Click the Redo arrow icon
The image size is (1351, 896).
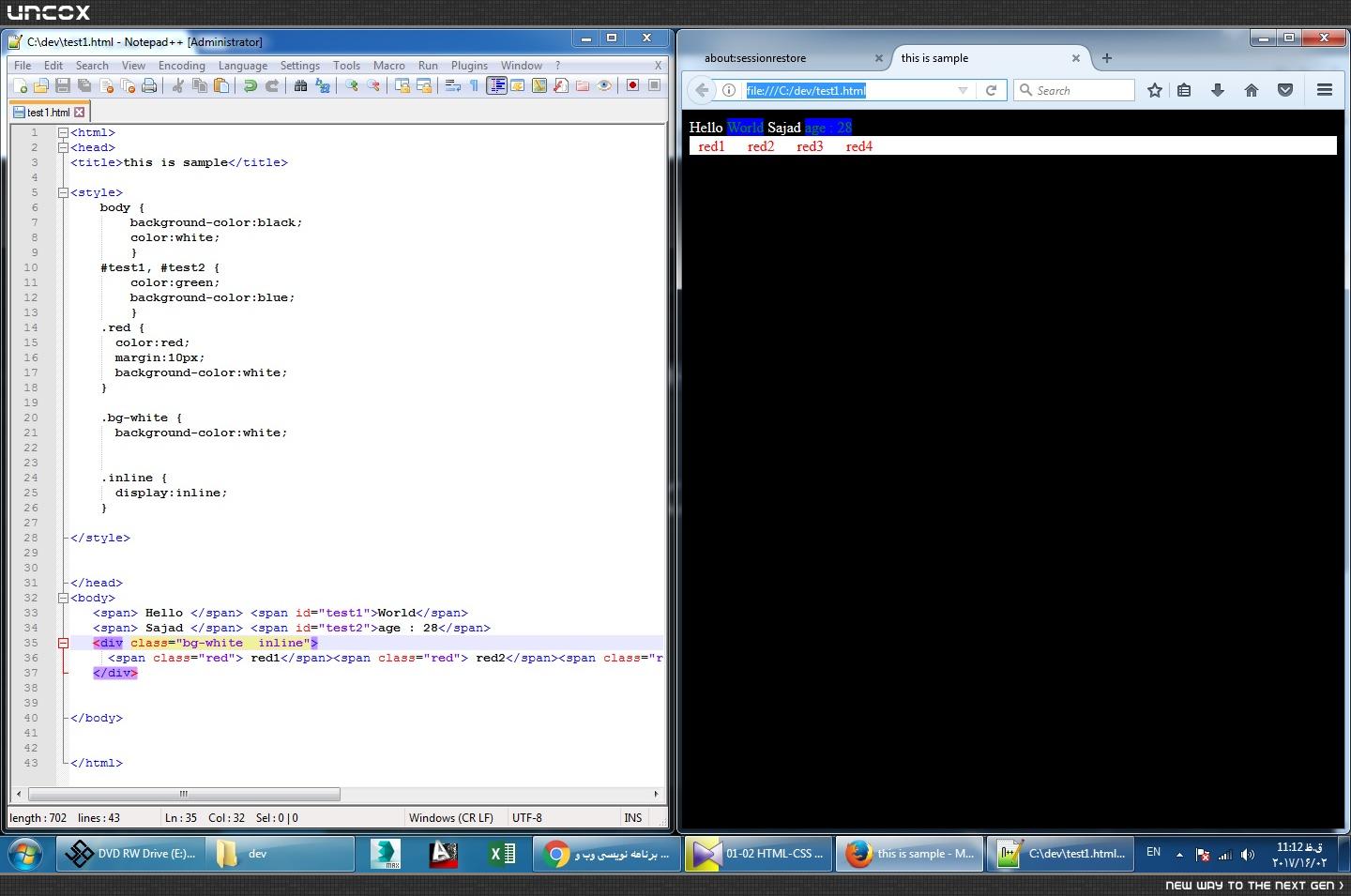click(x=272, y=86)
